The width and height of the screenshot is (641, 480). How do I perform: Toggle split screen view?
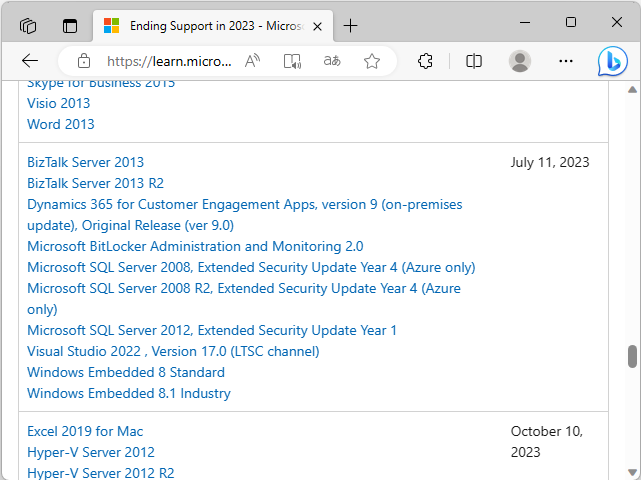[474, 61]
